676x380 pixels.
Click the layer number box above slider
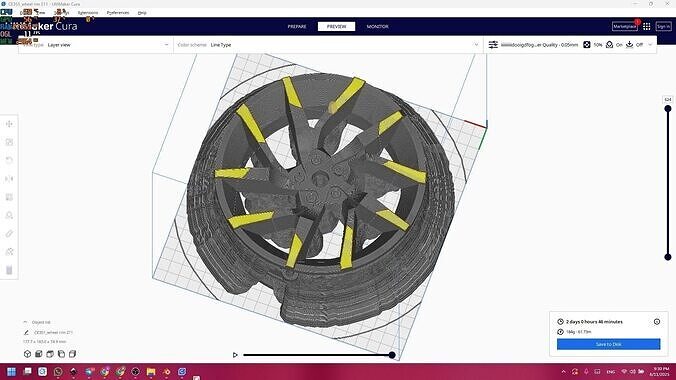pyautogui.click(x=668, y=100)
